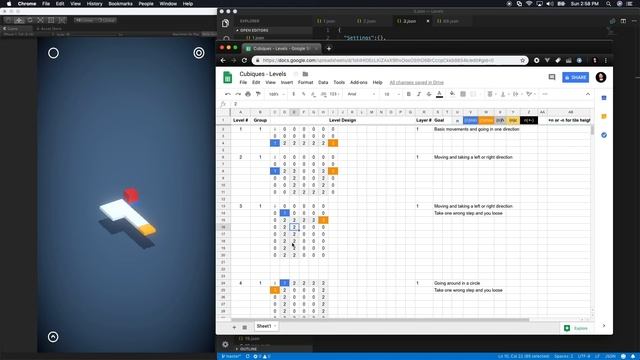Open the macOS Bookmarks menu
This screenshot has height=360, width=640.
point(120,4)
